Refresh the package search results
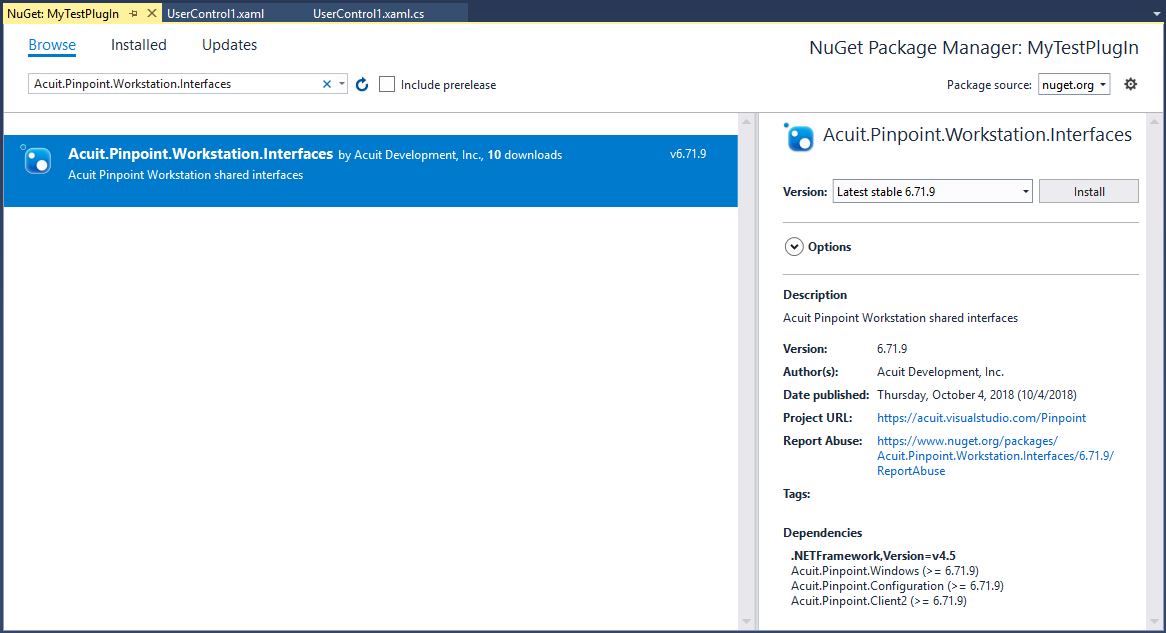Image resolution: width=1166 pixels, height=633 pixels. tap(362, 84)
